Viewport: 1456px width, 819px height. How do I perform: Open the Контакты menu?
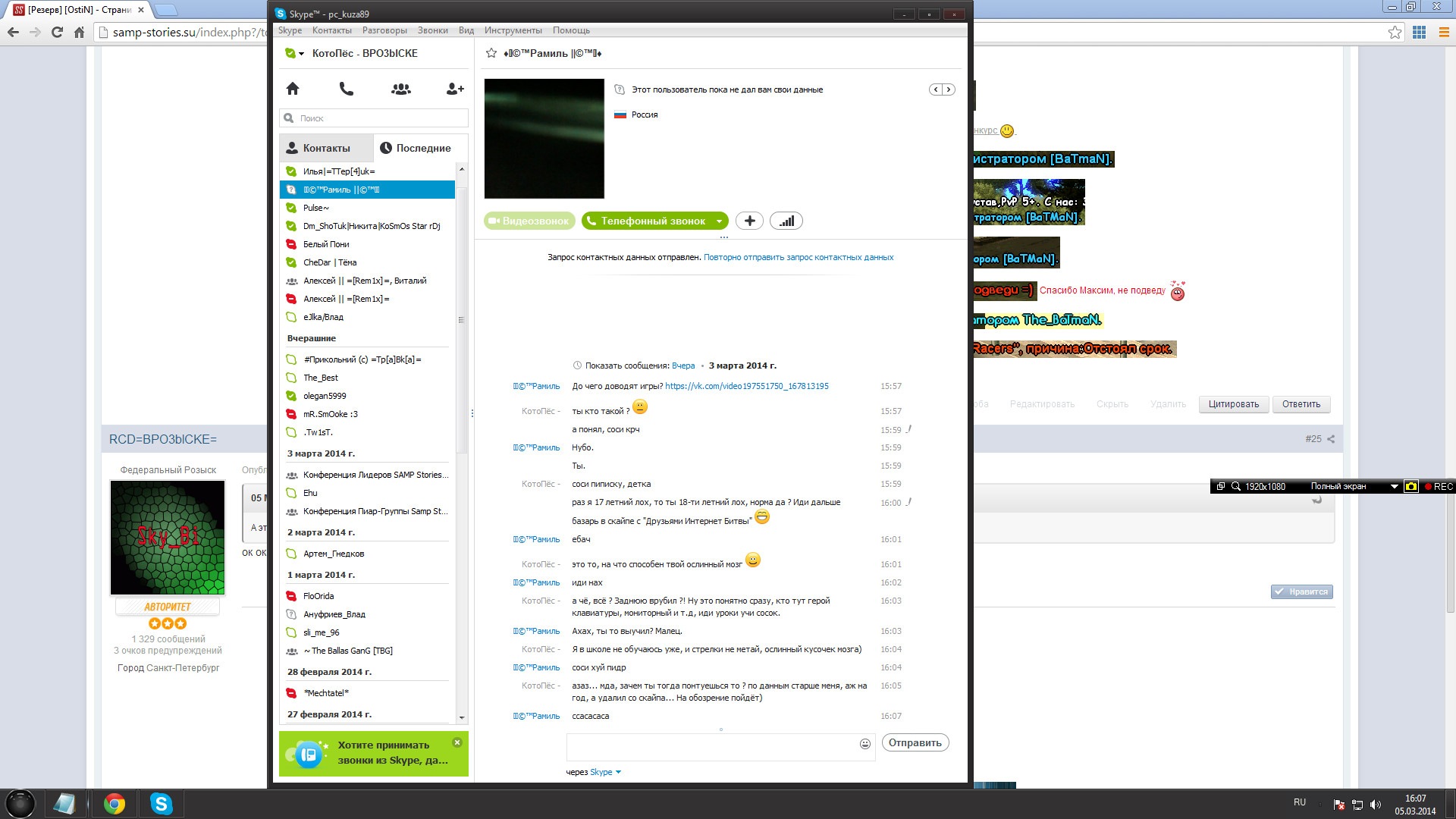(331, 30)
